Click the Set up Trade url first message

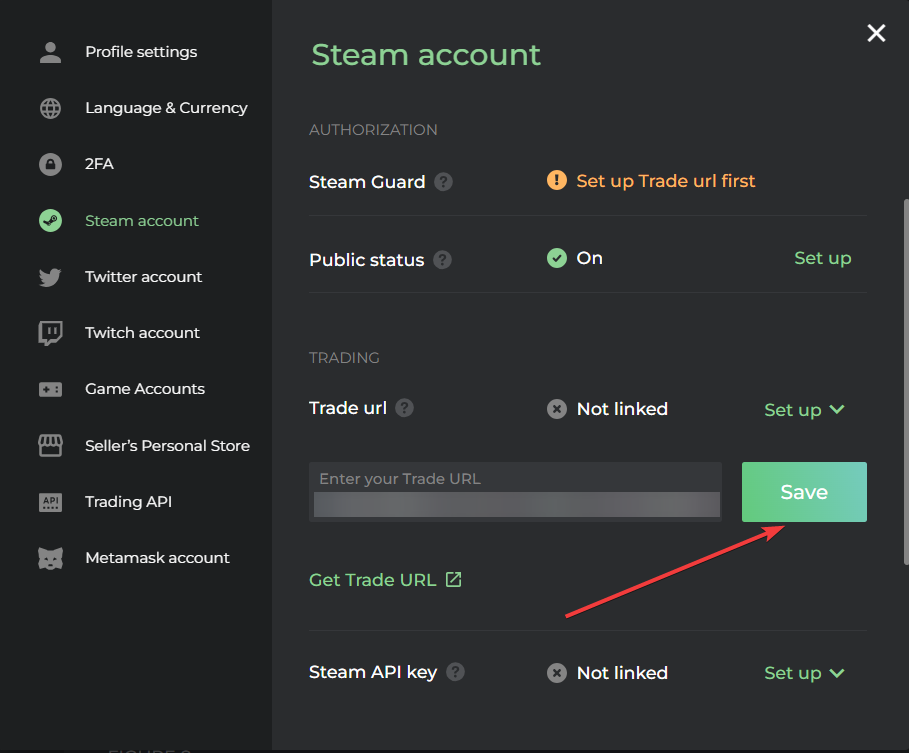pyautogui.click(x=666, y=181)
